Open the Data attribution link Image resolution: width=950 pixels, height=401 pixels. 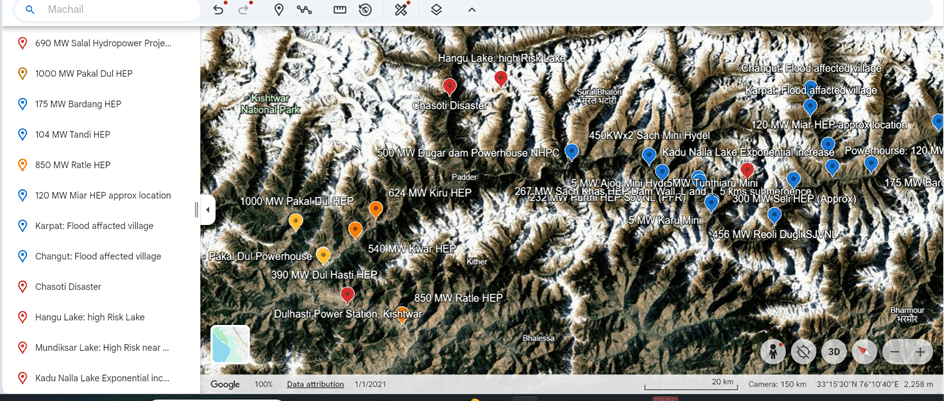coord(315,384)
